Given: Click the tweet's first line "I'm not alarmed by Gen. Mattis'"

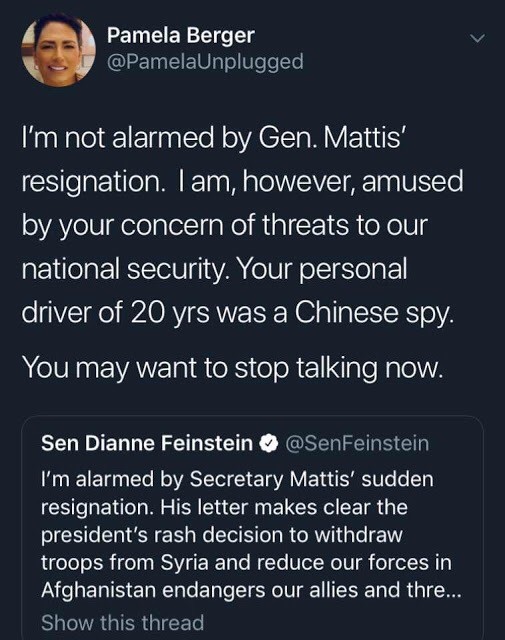Looking at the screenshot, I should pos(213,138).
